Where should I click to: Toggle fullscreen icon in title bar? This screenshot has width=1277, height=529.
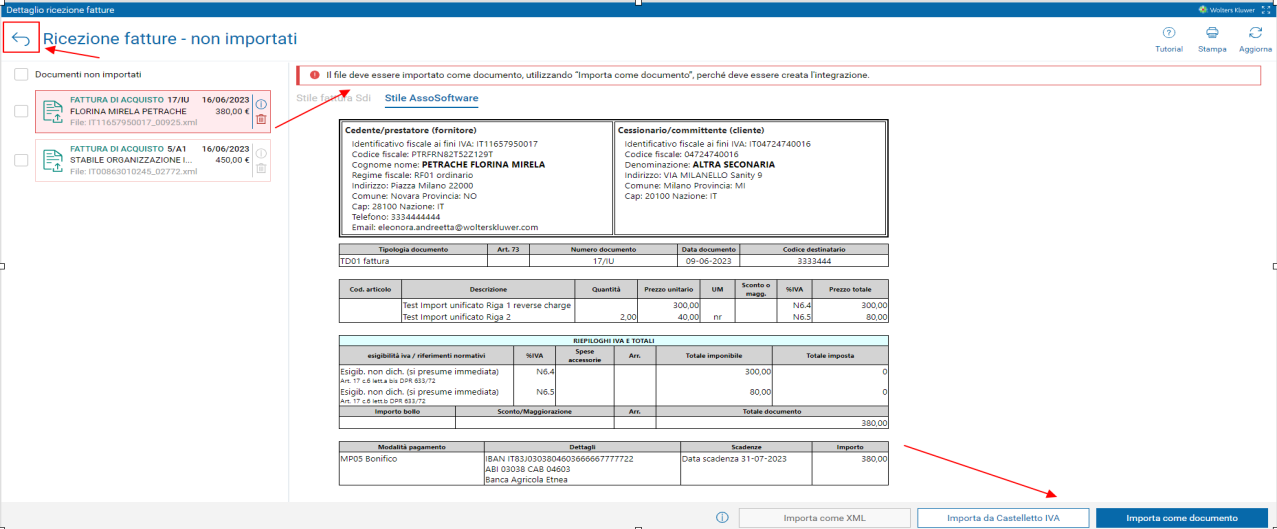tap(1265, 9)
